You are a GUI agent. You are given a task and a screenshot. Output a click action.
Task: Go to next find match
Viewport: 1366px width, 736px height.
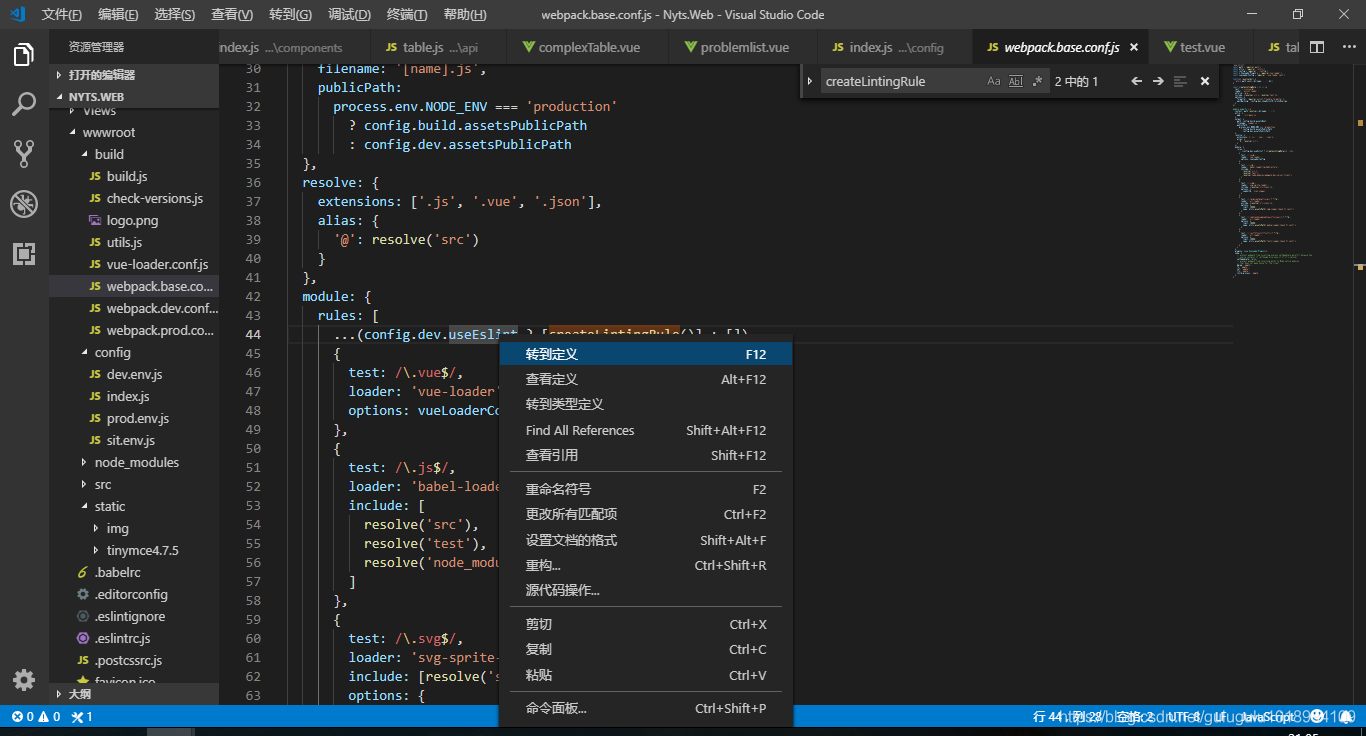[x=1158, y=81]
